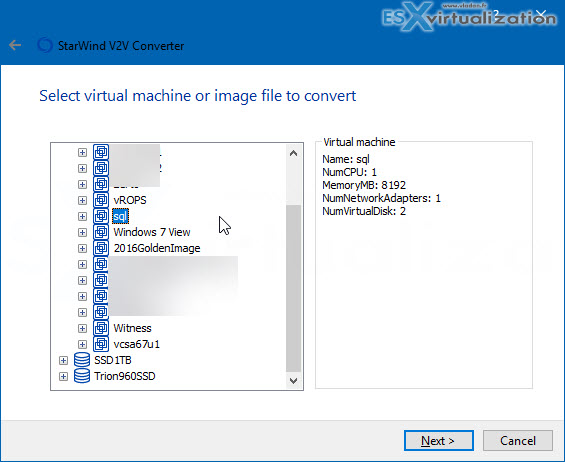The width and height of the screenshot is (565, 462).
Task: Expand the Witness tree node
Action: 83,328
